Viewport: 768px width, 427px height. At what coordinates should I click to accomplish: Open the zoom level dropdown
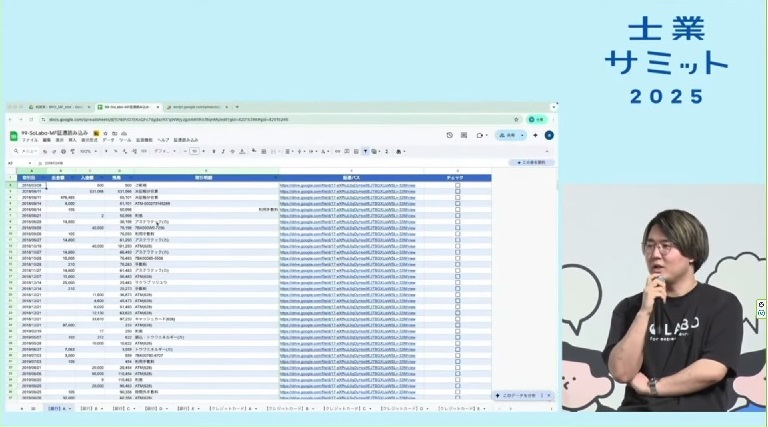[x=87, y=151]
